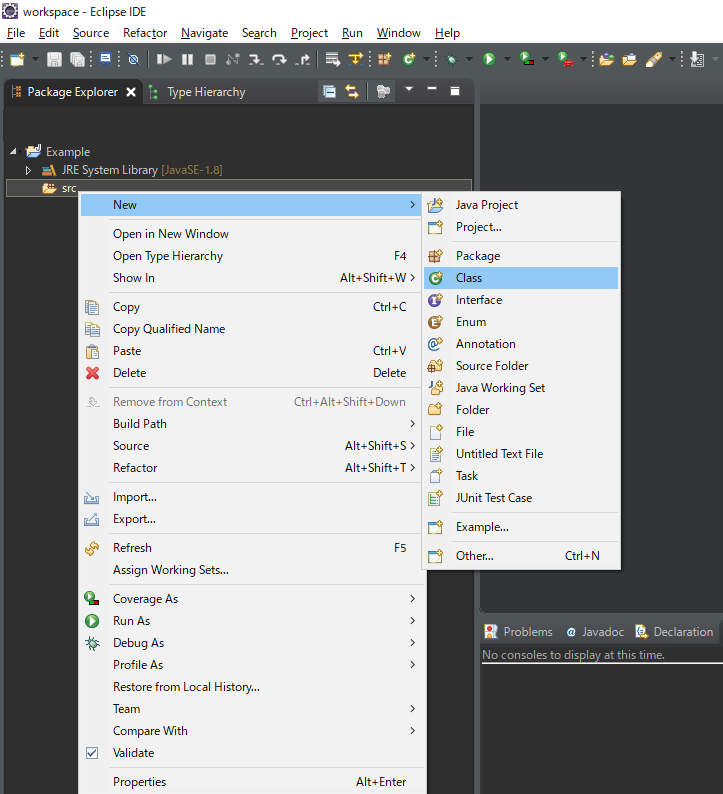Switch to the Problems tab
This screenshot has height=794, width=723.
pos(519,632)
